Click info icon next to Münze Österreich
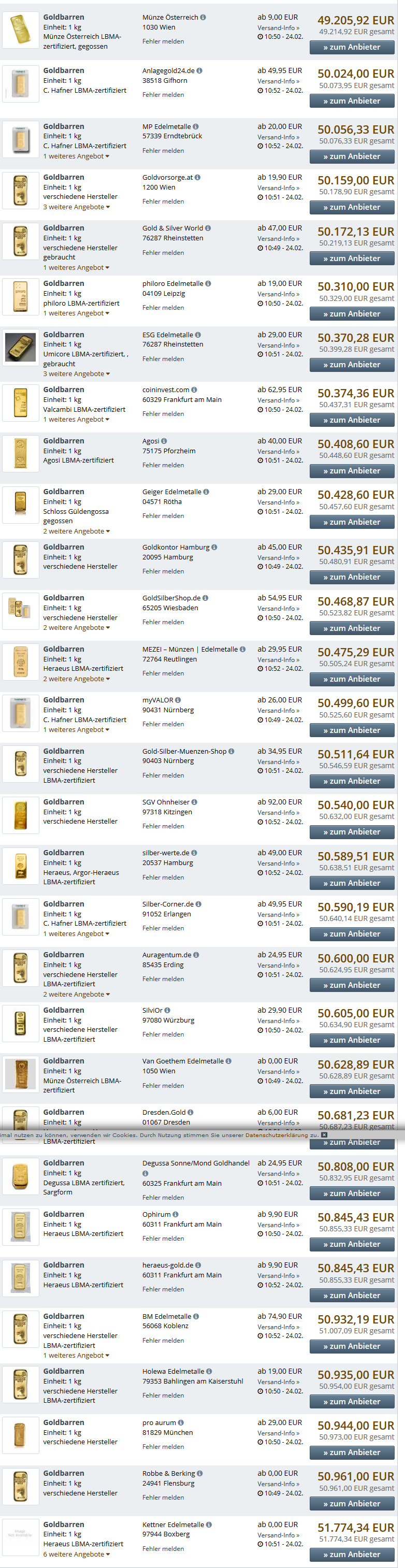This screenshot has width=405, height=1568. [x=203, y=18]
